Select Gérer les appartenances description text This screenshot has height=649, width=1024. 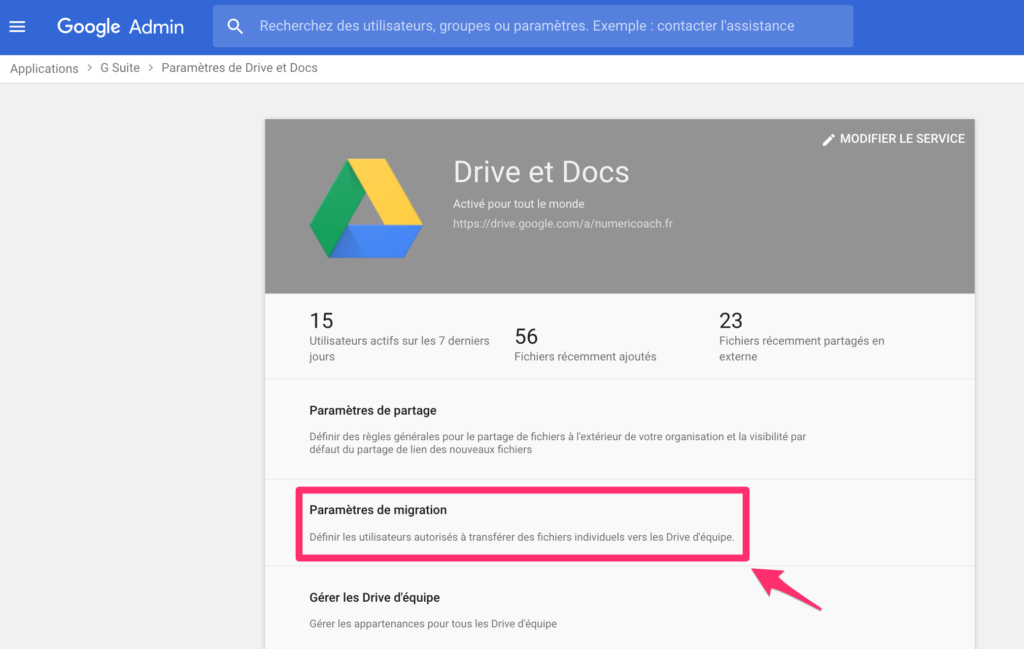tap(433, 624)
